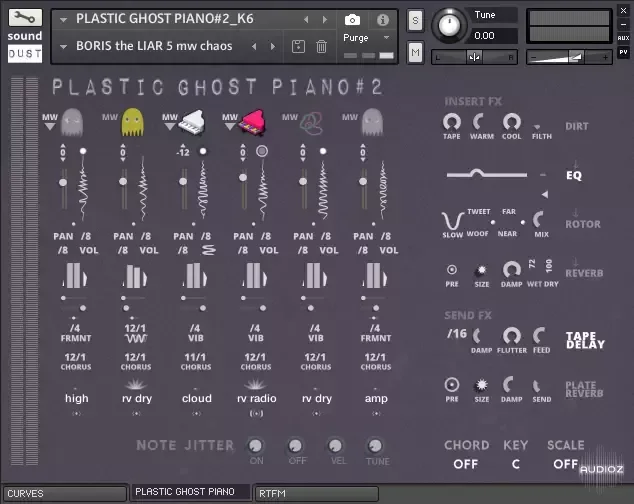Viewport: 634px width, 504px height.
Task: Adjust the TAPE insert FX knob
Action: [452, 122]
